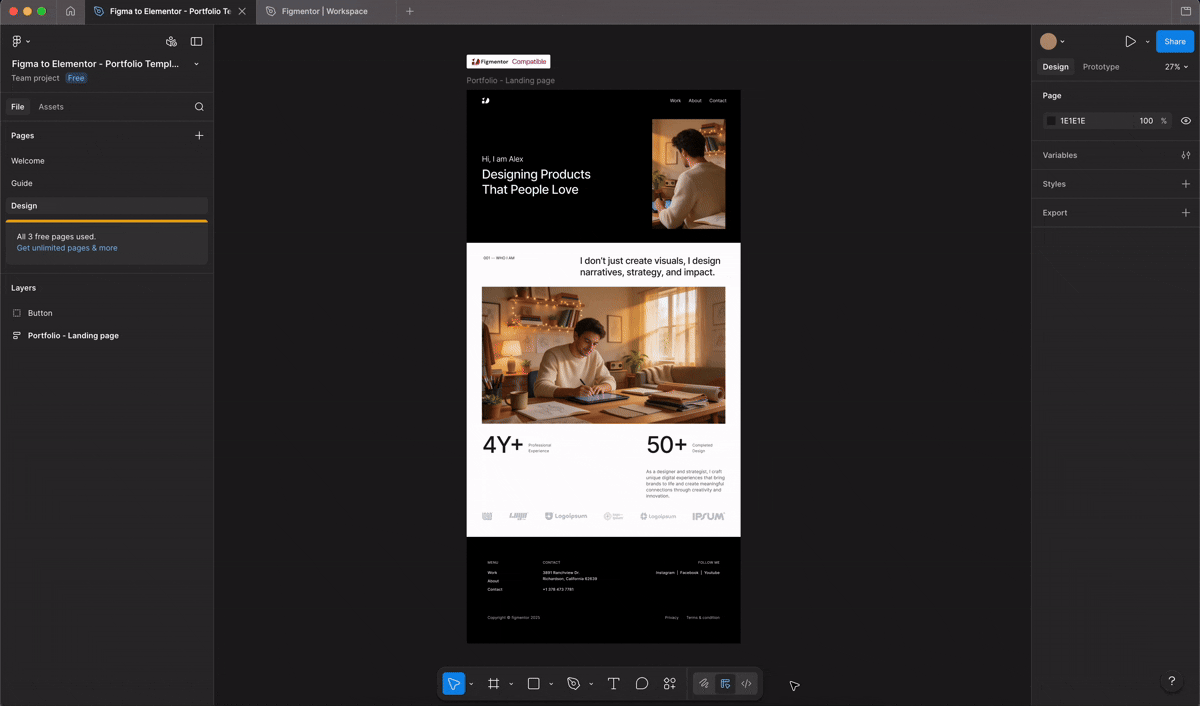
Task: Open the Actions icon in the toolbar
Action: [x=669, y=683]
